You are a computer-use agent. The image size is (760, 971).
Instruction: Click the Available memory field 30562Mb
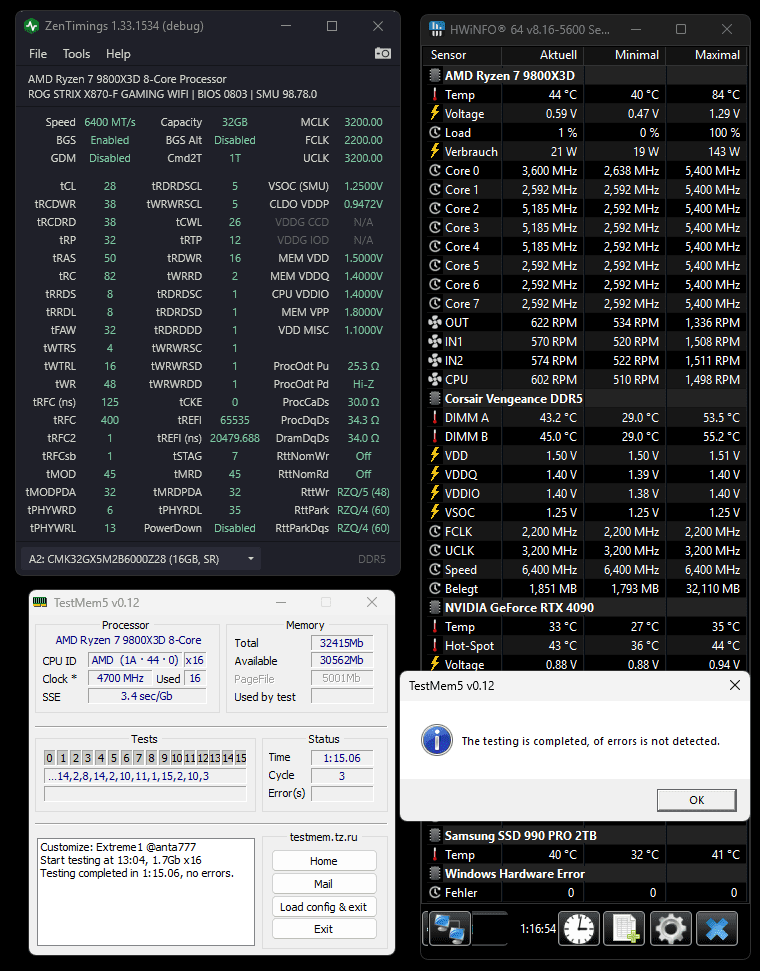(342, 660)
